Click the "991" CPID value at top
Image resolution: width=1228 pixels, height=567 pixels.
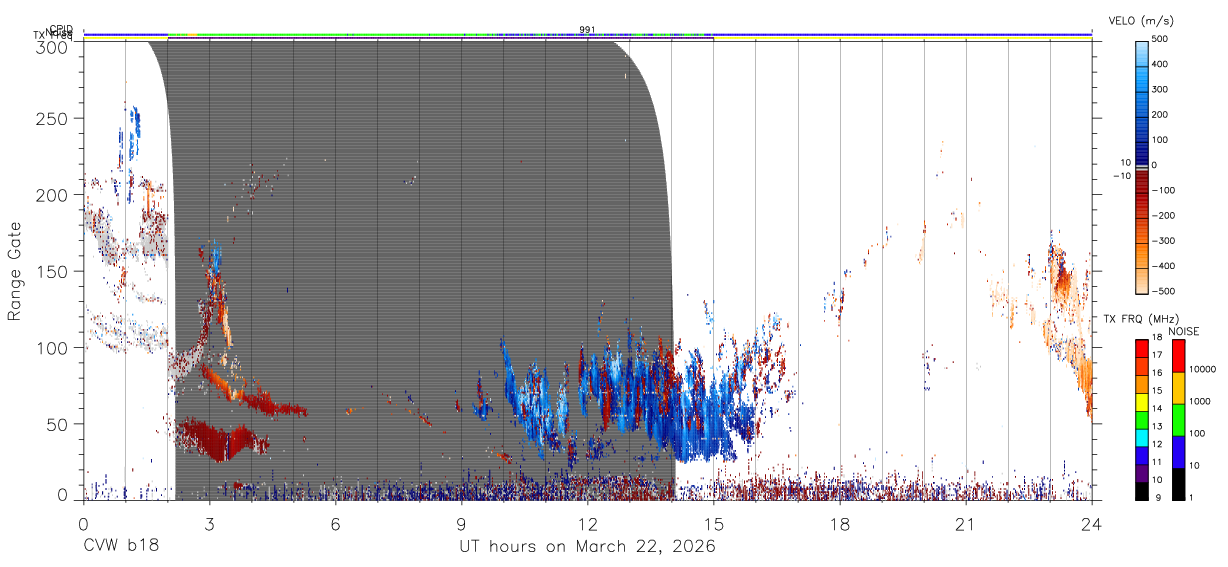[x=587, y=29]
